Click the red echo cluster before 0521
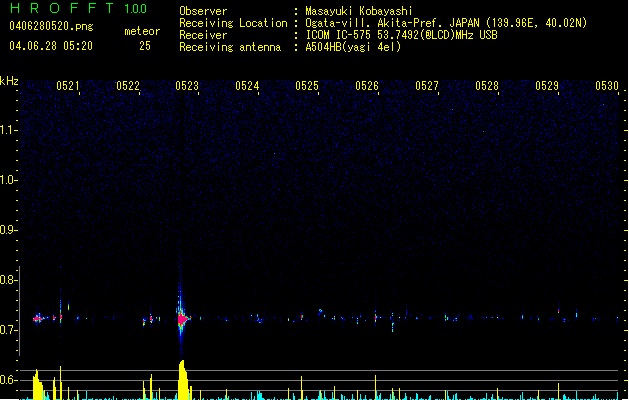 pos(38,319)
